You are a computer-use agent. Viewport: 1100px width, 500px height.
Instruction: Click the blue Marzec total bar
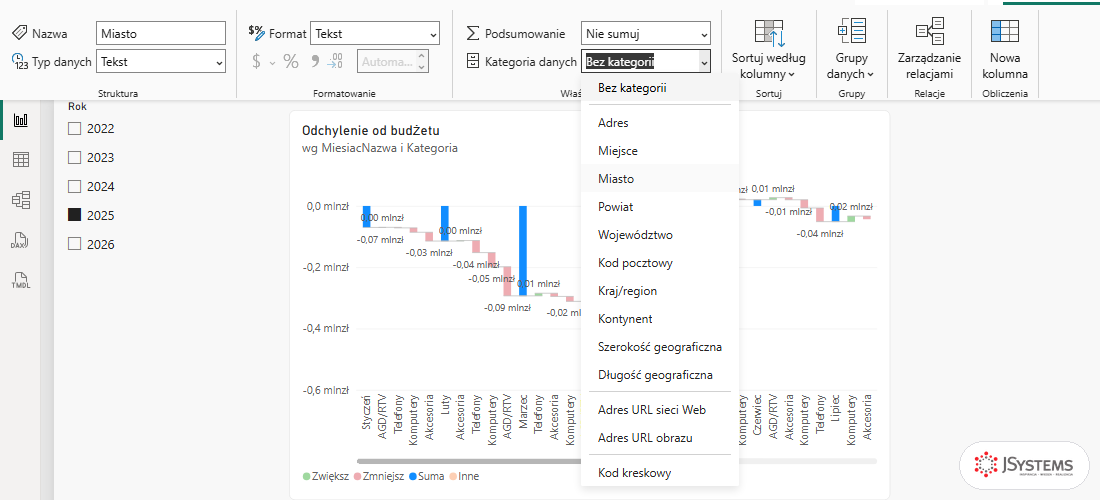523,250
